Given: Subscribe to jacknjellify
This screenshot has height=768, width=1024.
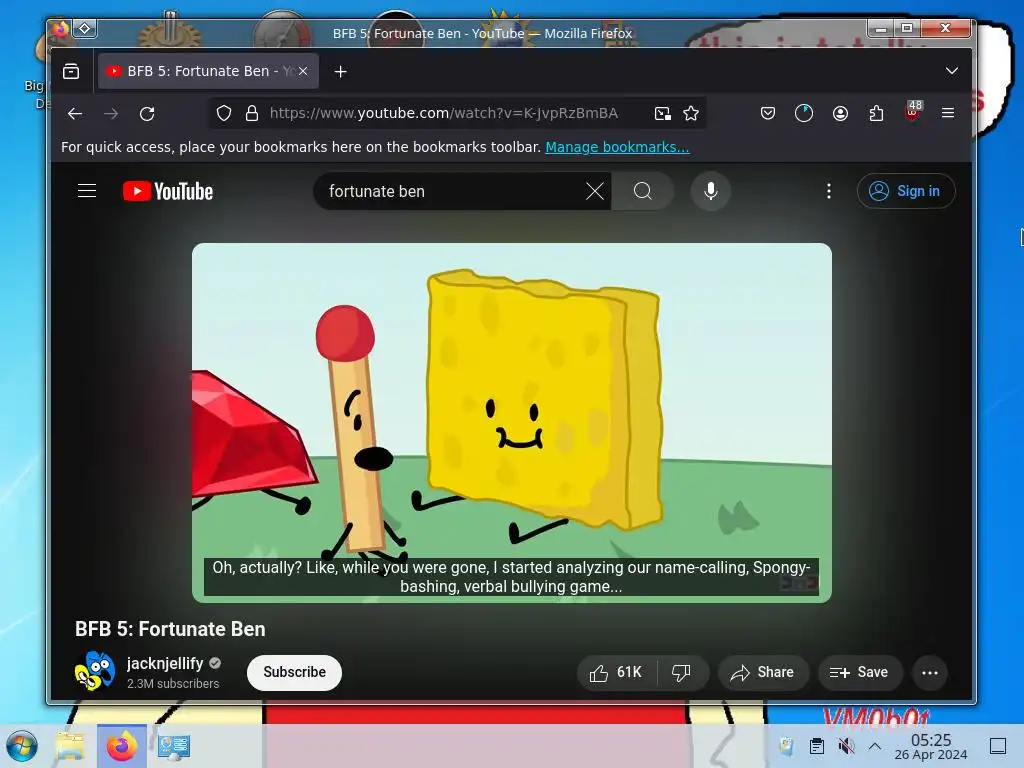Looking at the screenshot, I should (x=295, y=673).
